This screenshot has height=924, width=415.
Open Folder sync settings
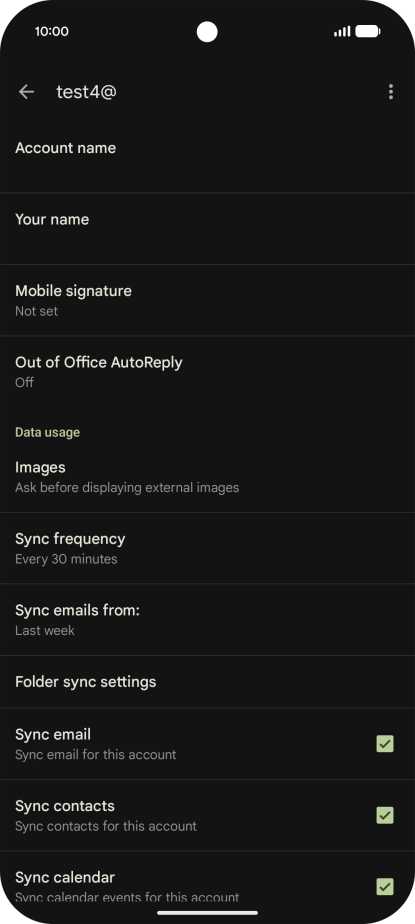coord(208,682)
